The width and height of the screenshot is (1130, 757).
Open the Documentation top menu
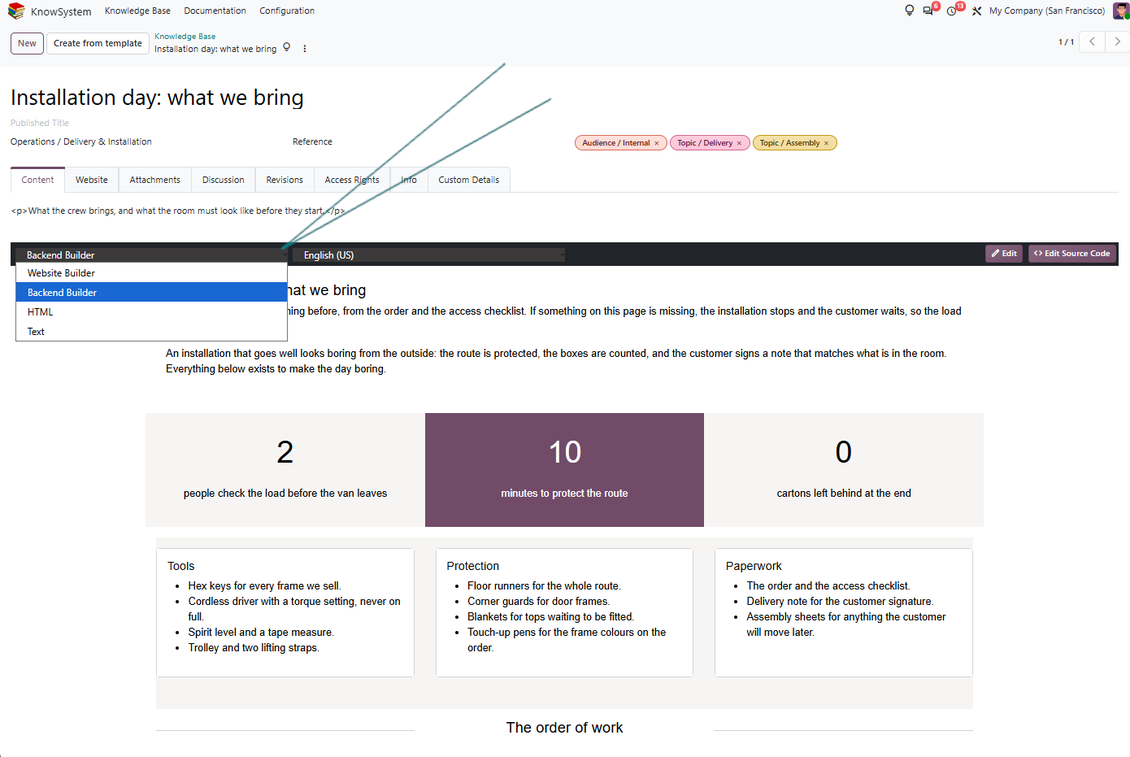[x=215, y=11]
